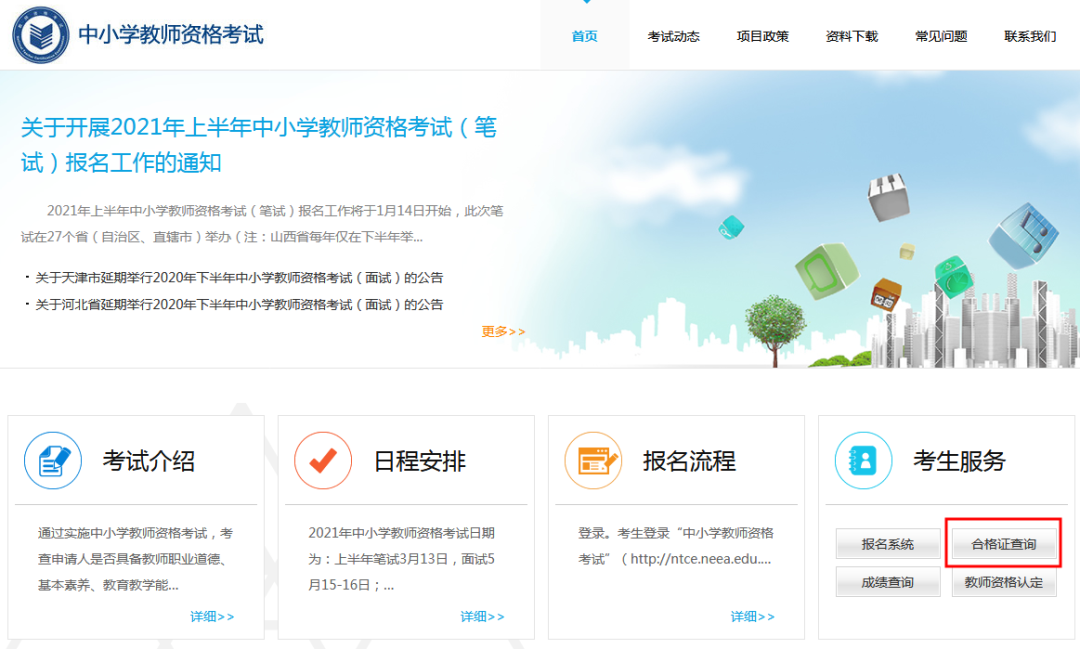Click the 考试介绍 document icon
This screenshot has width=1080, height=649.
(x=53, y=460)
